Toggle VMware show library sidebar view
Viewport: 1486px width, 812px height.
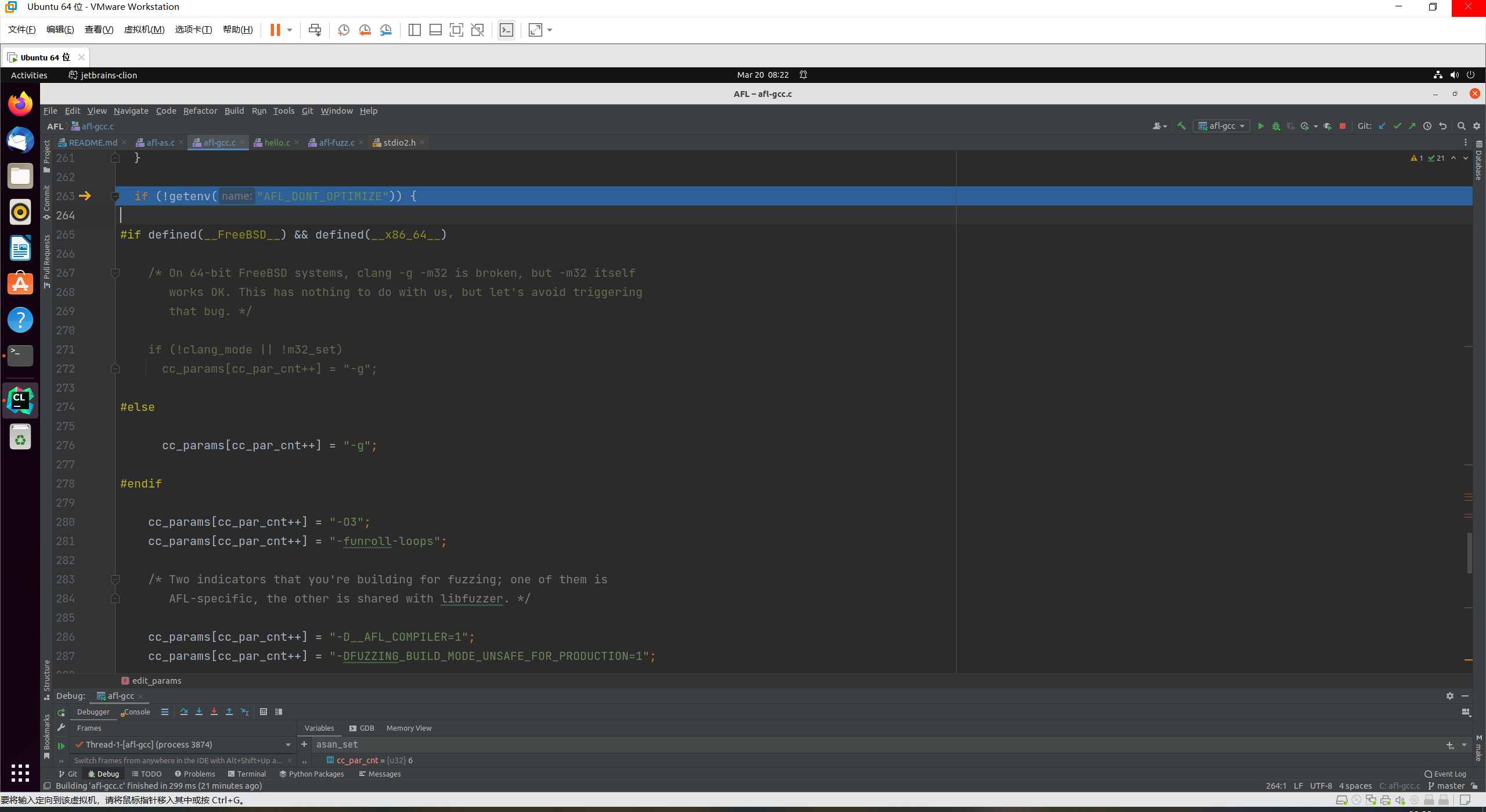coord(414,30)
